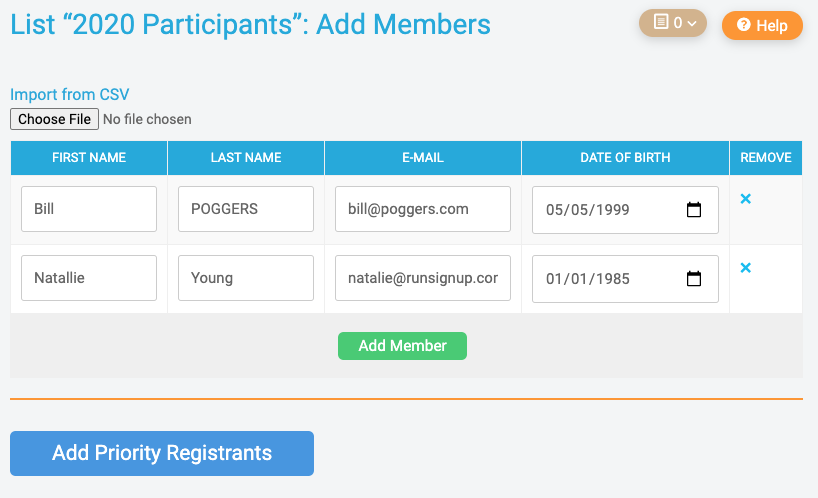818x498 pixels.
Task: Remove Natallie Young row with X icon
Action: (745, 268)
